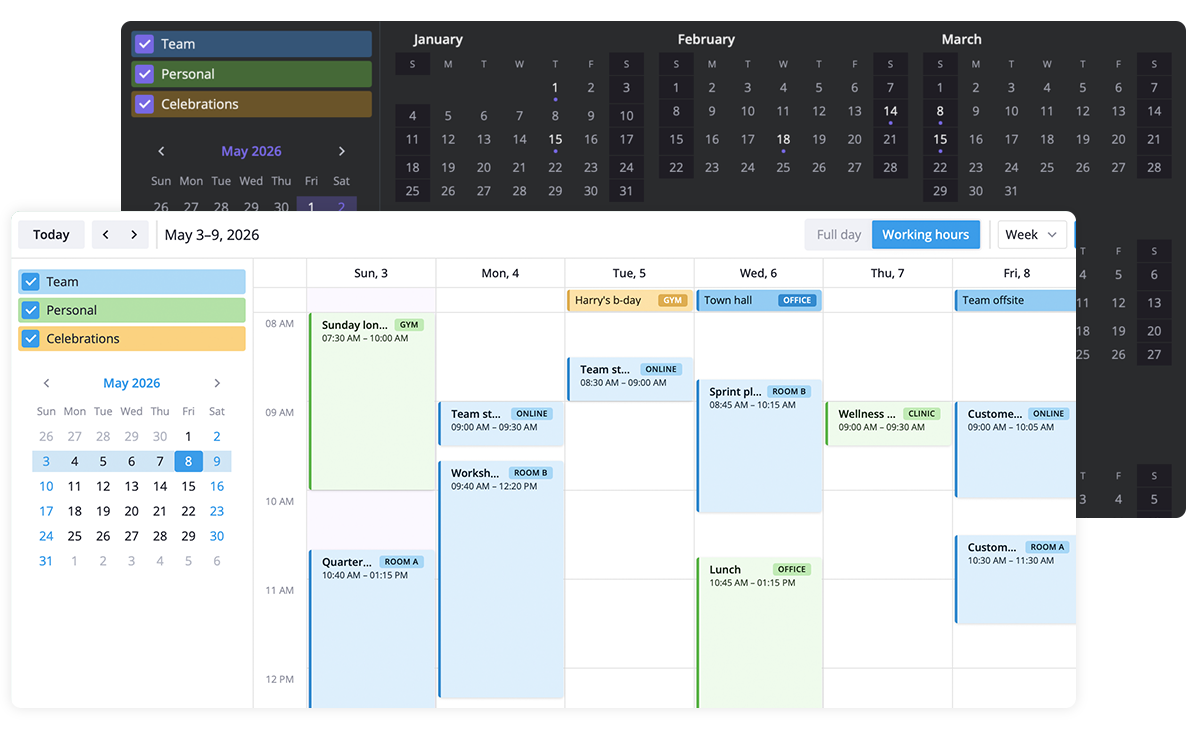Open Tuesday's Team standup 08:30 event

click(630, 379)
